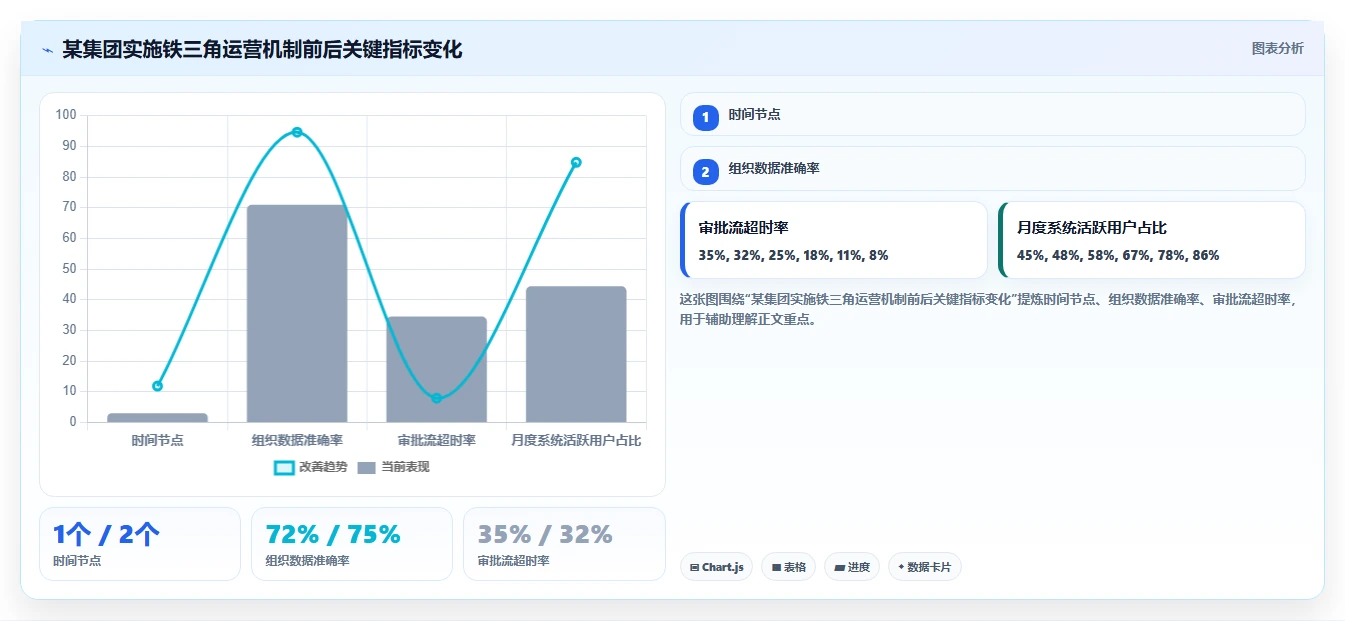The image size is (1345, 621).
Task: Click the trend line point above 时间节点 bar
Action: coord(157,386)
